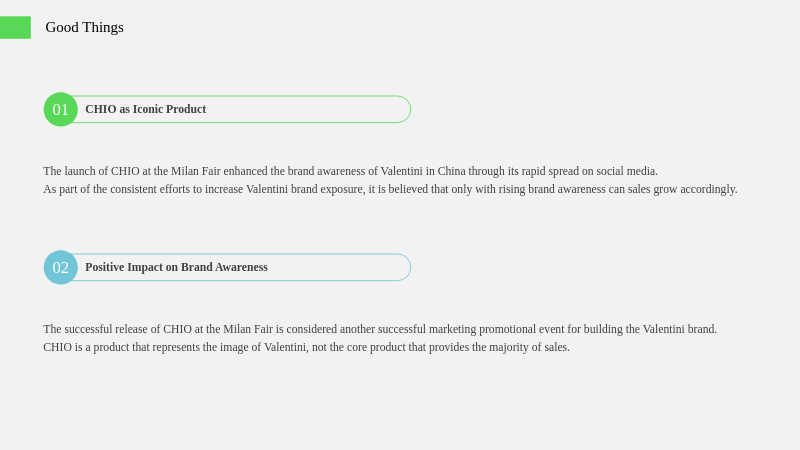Viewport: 800px width, 450px height.
Task: Click the phrase "marketing promotional event"
Action: click(482, 329)
